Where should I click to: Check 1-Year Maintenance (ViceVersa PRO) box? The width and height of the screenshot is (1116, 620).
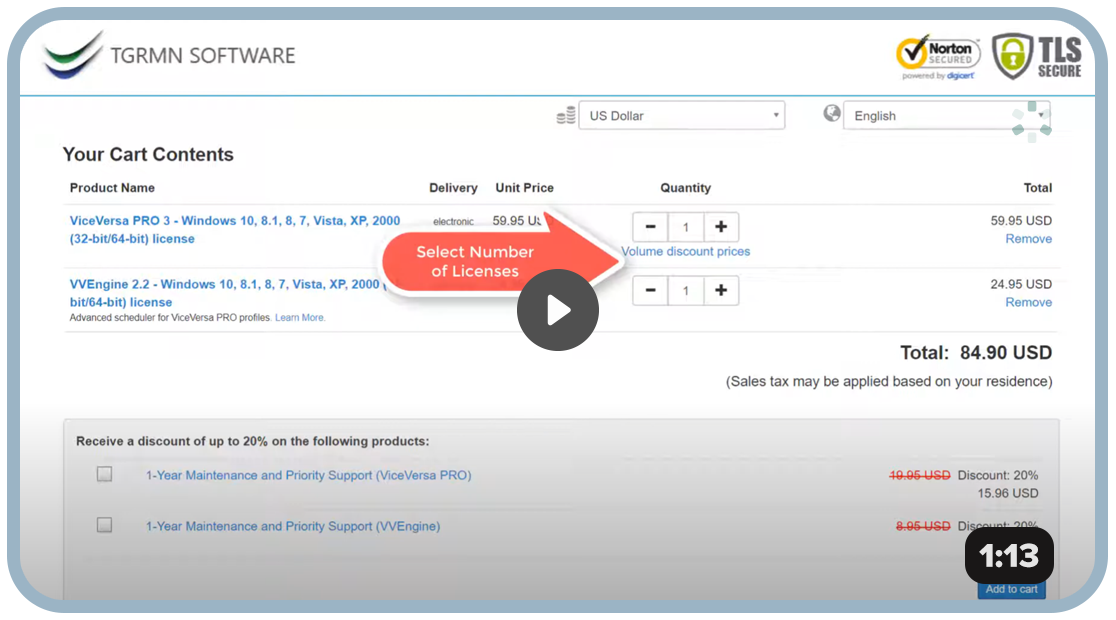pyautogui.click(x=105, y=474)
